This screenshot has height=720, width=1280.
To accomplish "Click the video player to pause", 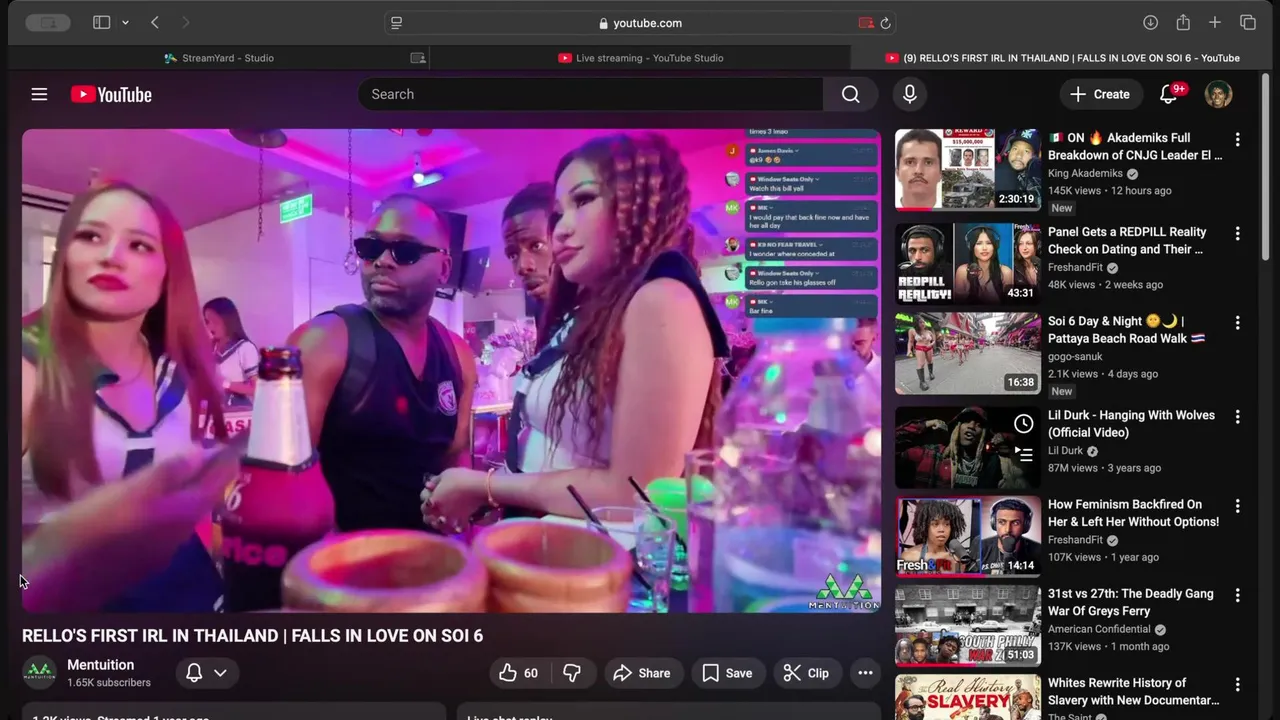I will point(451,370).
